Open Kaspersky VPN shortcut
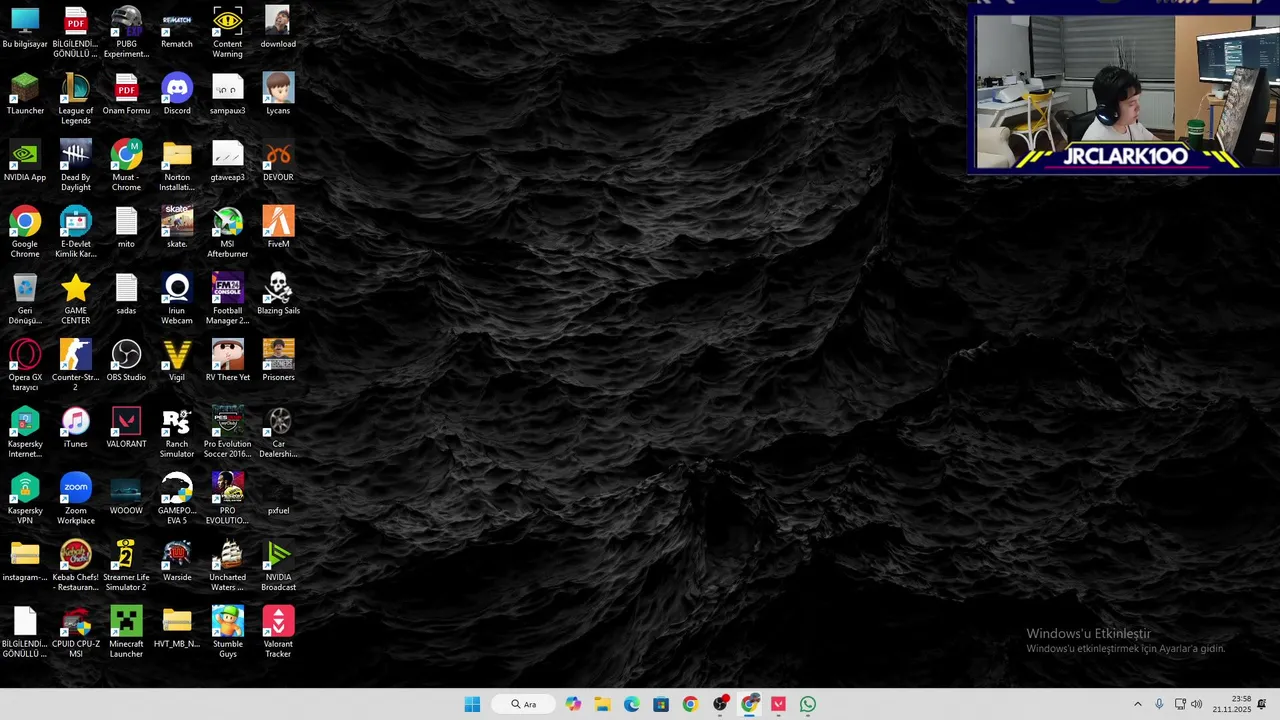Image resolution: width=1280 pixels, height=720 pixels. point(25,499)
